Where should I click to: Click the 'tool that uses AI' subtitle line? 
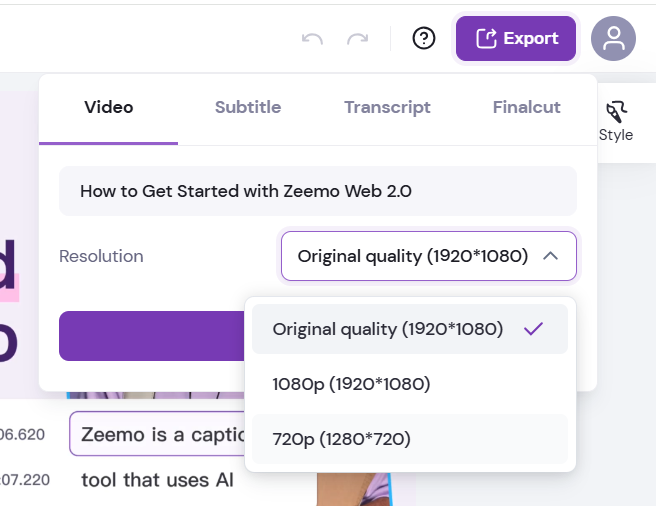point(157,480)
